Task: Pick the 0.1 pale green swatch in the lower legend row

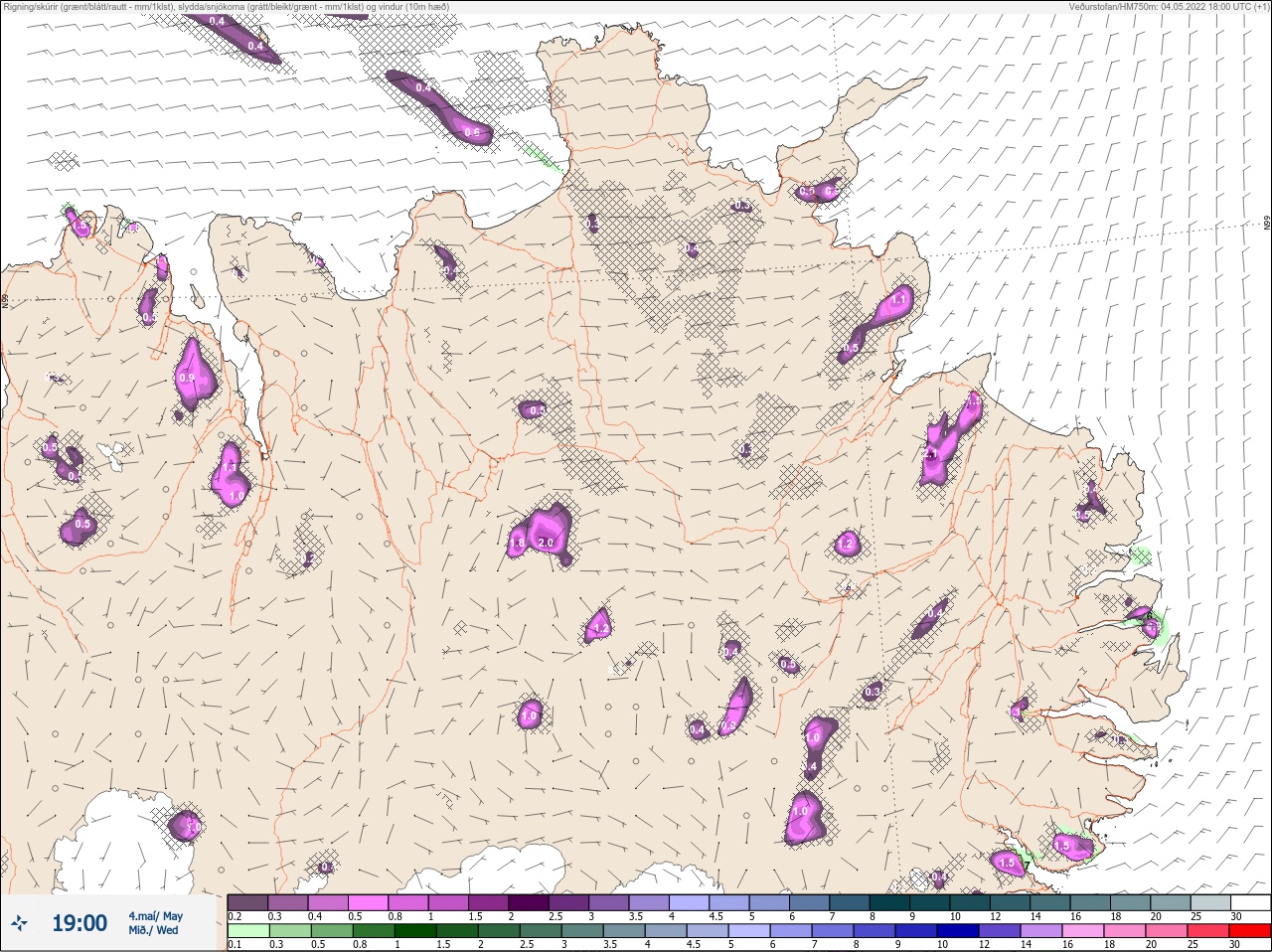Action: coord(247,931)
